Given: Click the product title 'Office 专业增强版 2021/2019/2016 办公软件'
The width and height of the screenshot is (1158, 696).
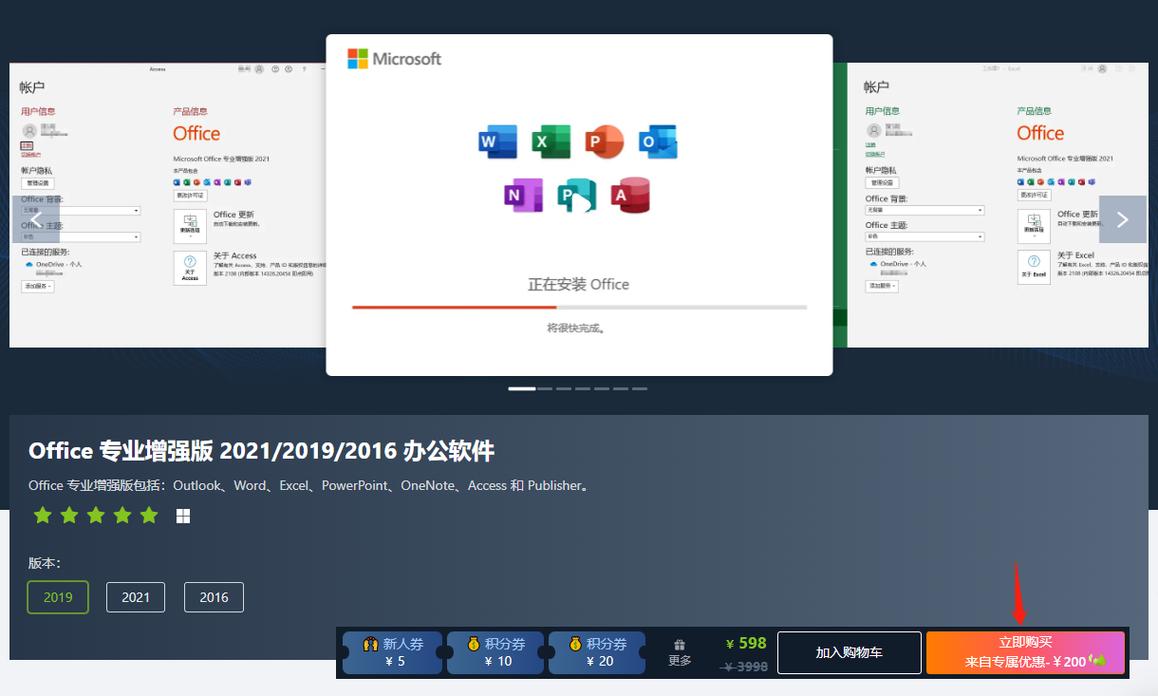Looking at the screenshot, I should point(261,451).
